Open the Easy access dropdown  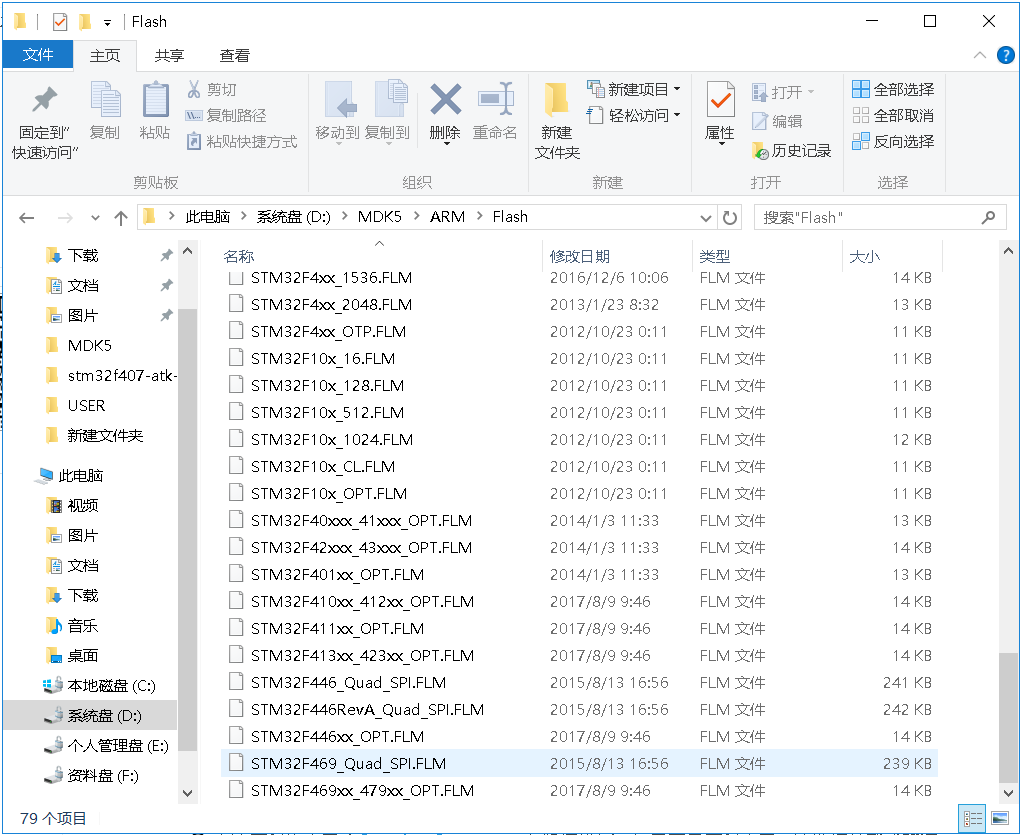tap(677, 115)
